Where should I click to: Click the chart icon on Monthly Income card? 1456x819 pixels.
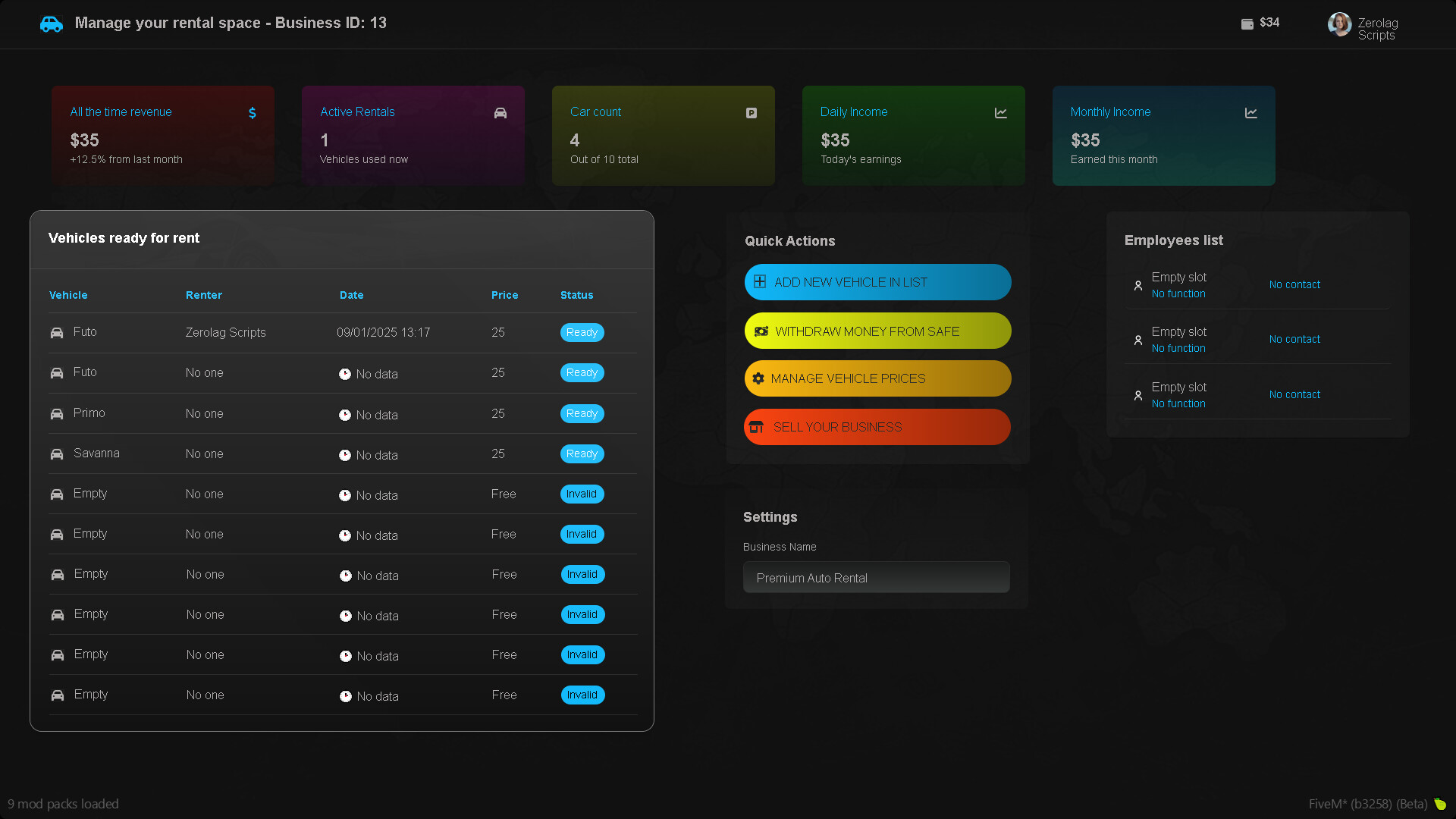[x=1251, y=113]
